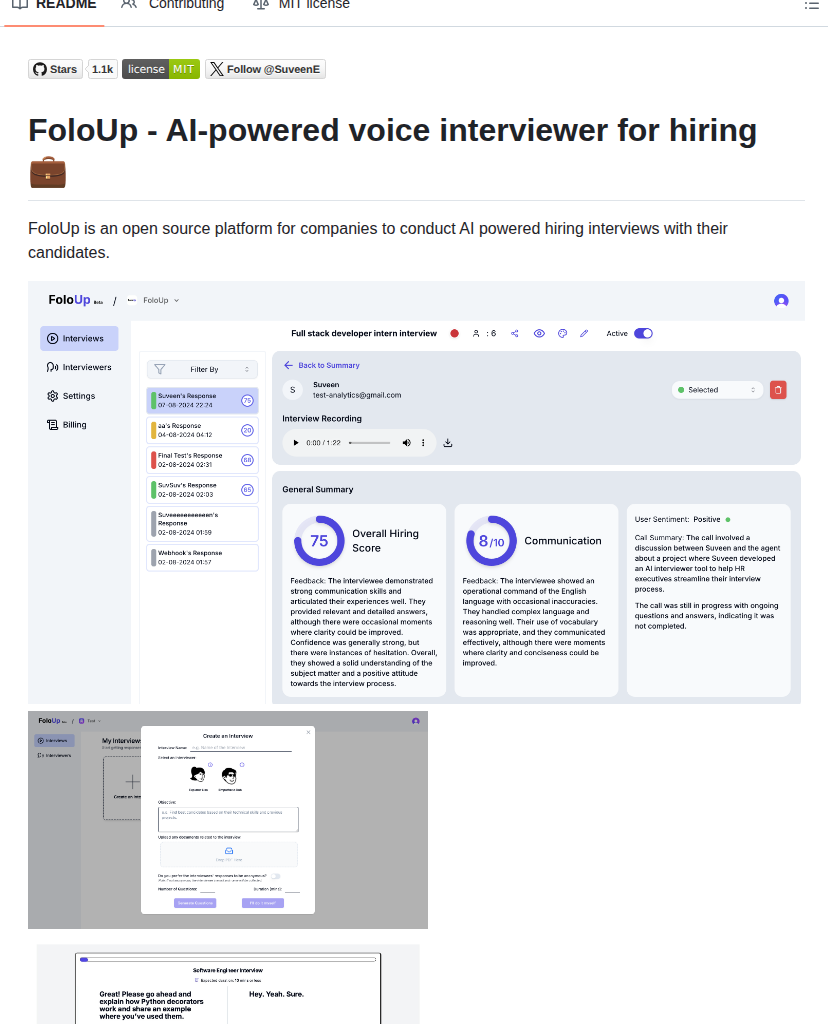
Task: Click the GitHub Stars badge
Action: pos(56,69)
